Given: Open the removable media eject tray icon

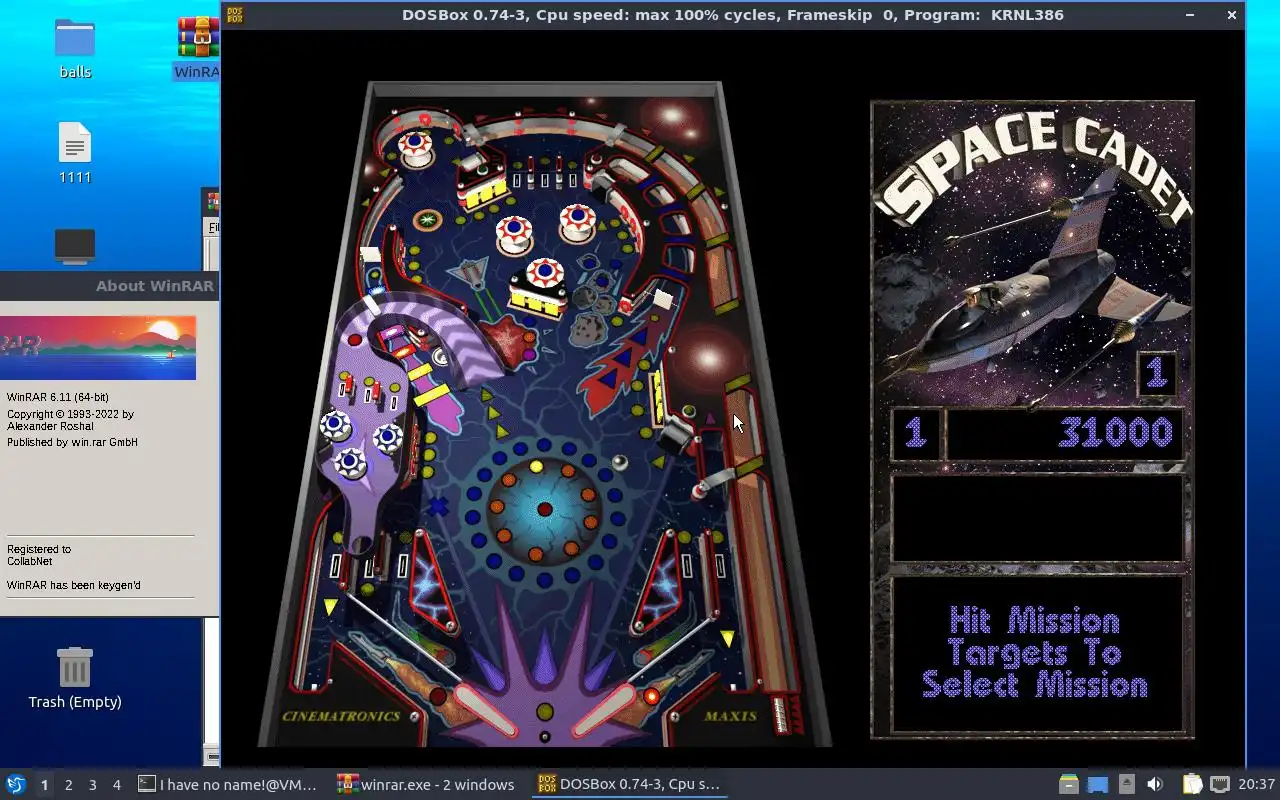Looking at the screenshot, I should (1127, 785).
